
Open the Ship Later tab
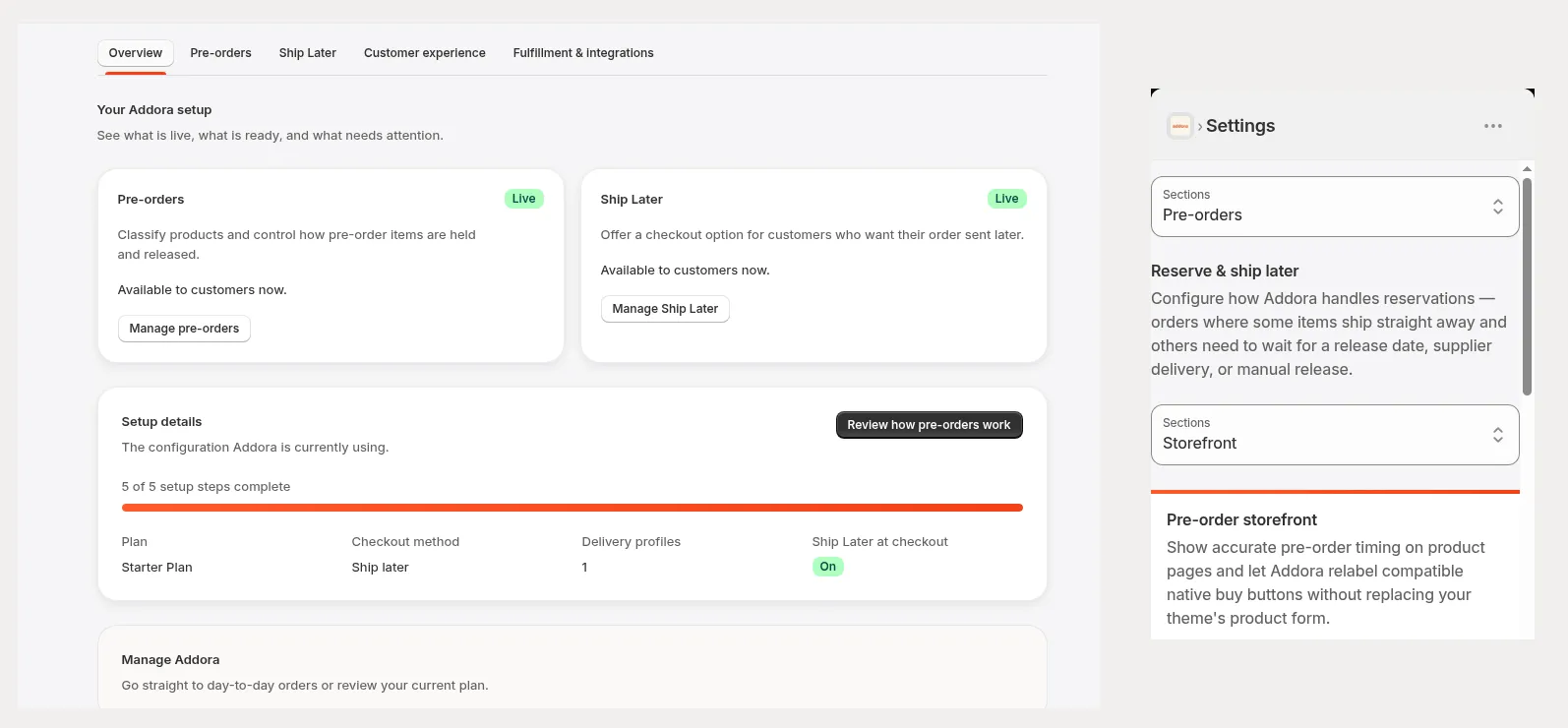click(x=308, y=53)
